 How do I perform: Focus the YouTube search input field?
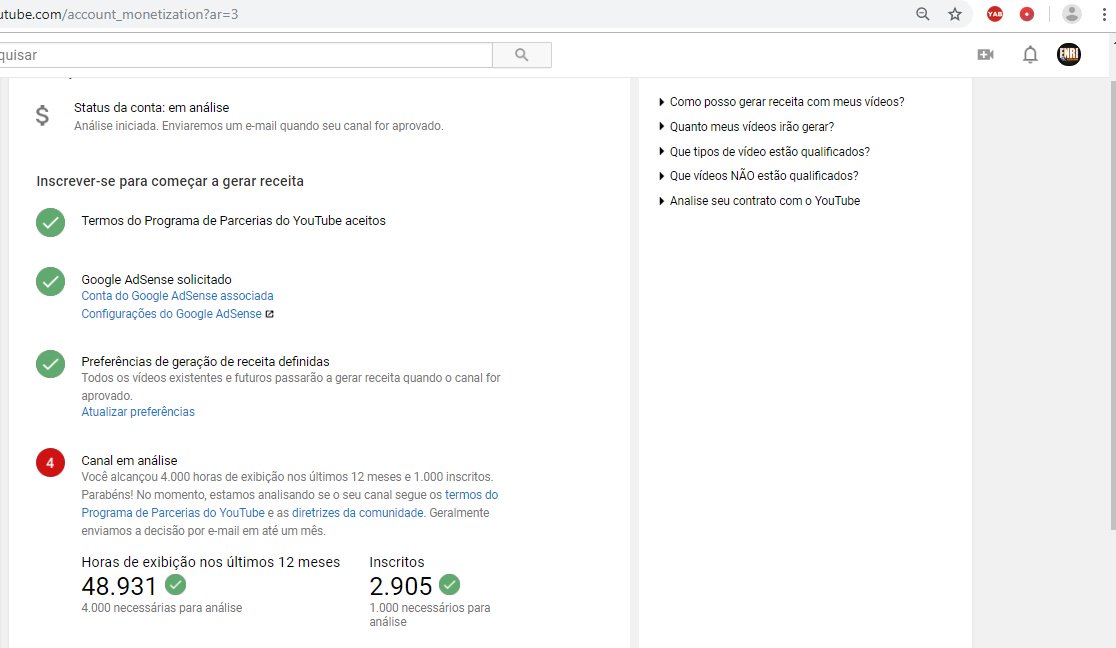coord(246,55)
